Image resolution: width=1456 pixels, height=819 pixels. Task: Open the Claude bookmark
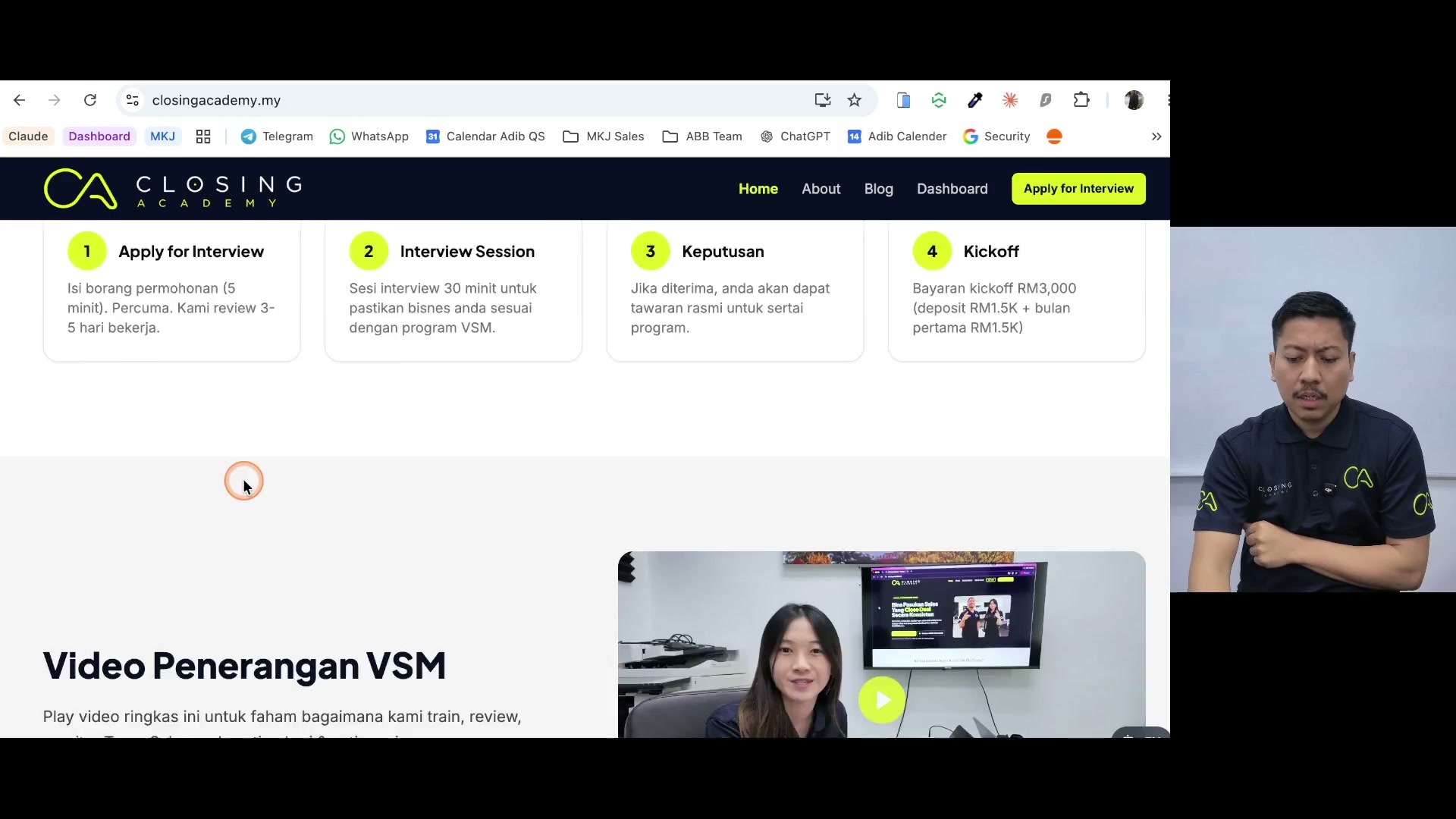pos(28,136)
